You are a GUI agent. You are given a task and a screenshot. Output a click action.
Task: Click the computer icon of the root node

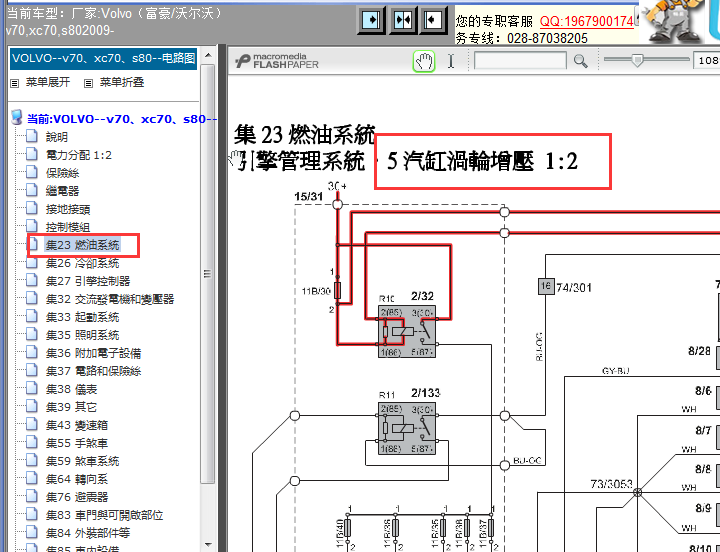[17, 118]
